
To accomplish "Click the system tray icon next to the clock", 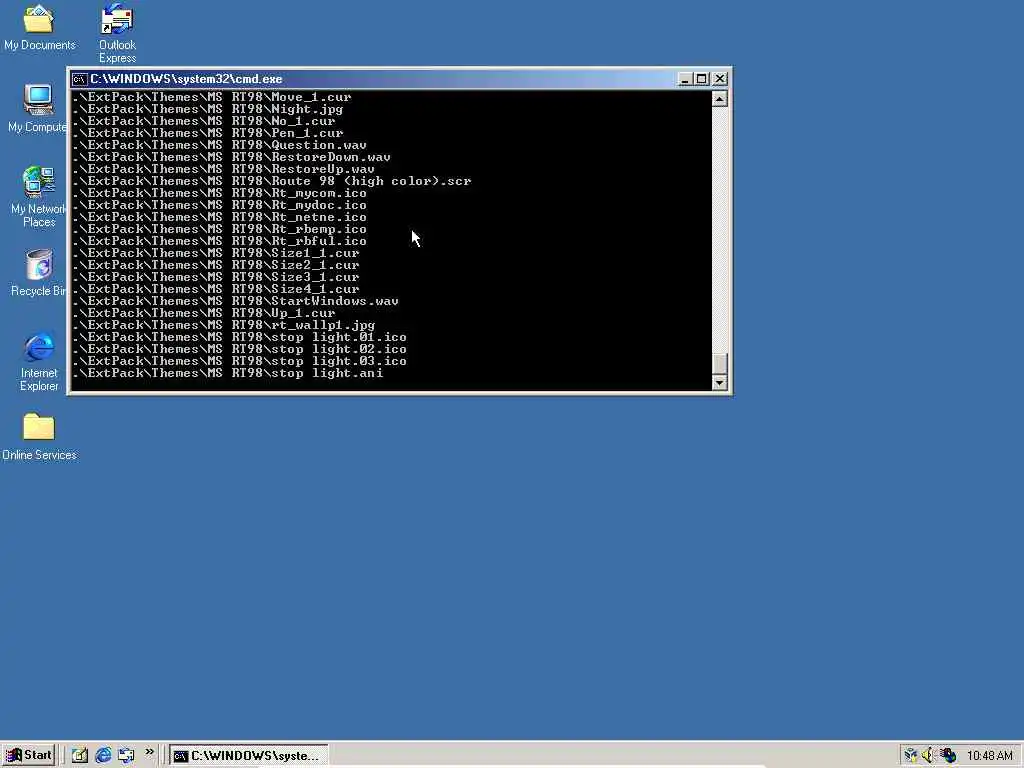I will 948,756.
